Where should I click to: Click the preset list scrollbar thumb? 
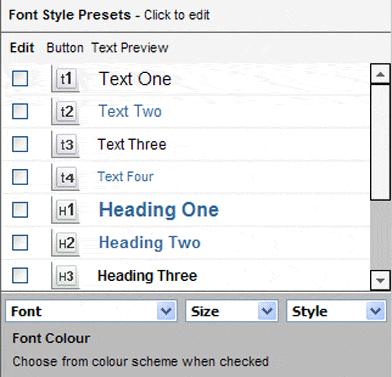point(380,142)
